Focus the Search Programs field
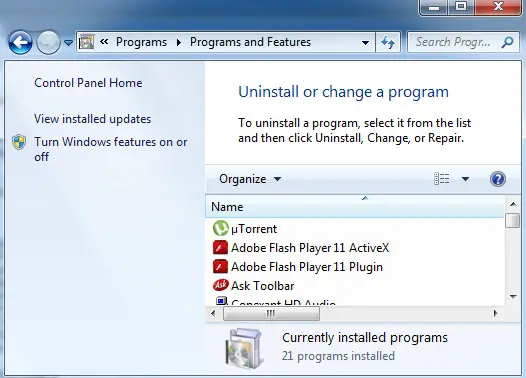The height and width of the screenshot is (378, 526). (x=464, y=42)
